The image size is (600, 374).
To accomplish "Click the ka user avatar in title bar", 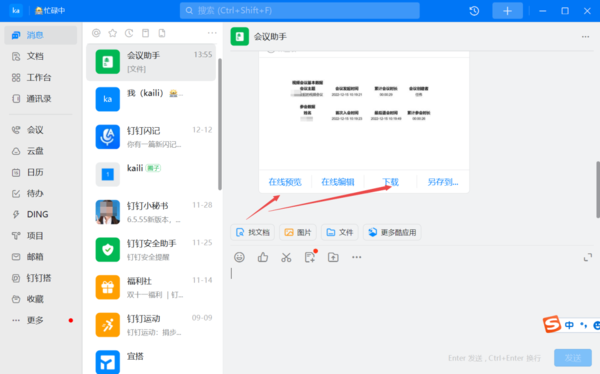I will pyautogui.click(x=16, y=10).
